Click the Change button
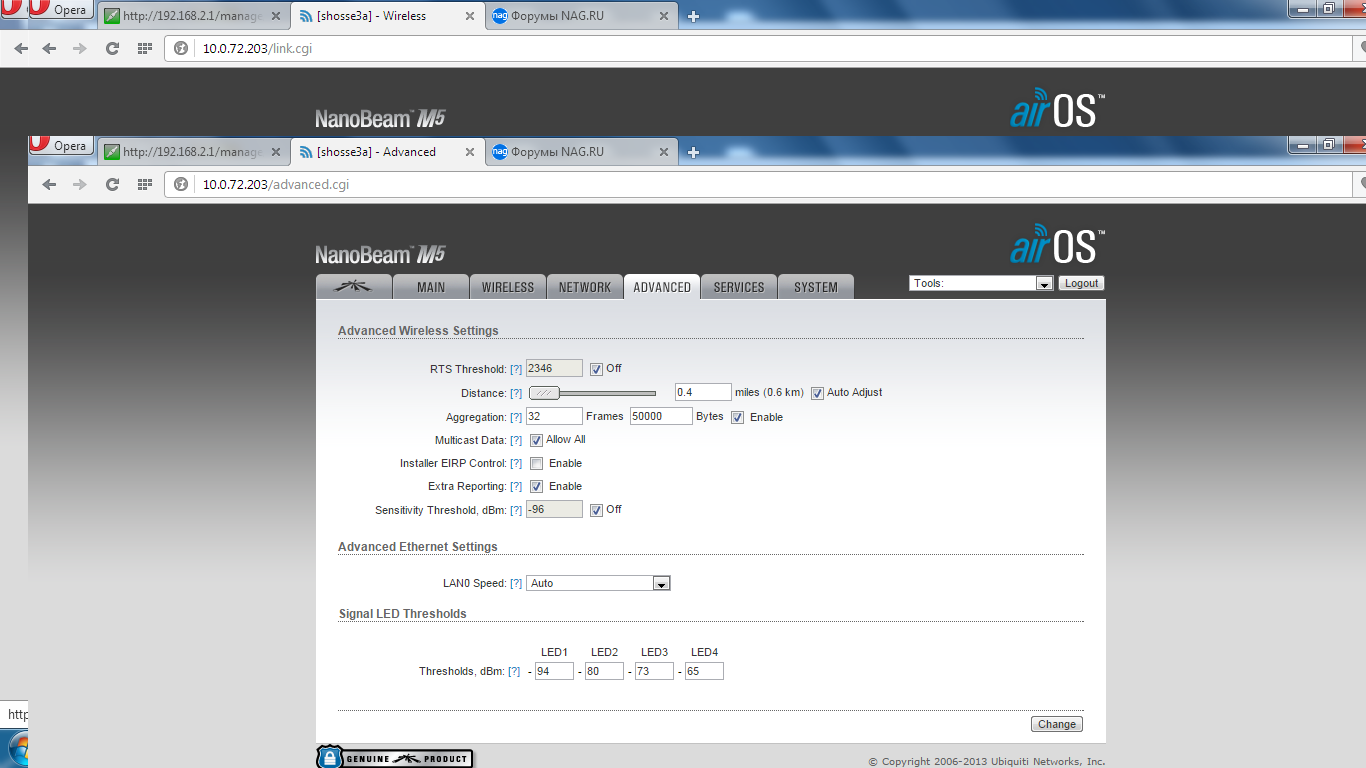Screen dimensions: 1366x768 point(1057,724)
